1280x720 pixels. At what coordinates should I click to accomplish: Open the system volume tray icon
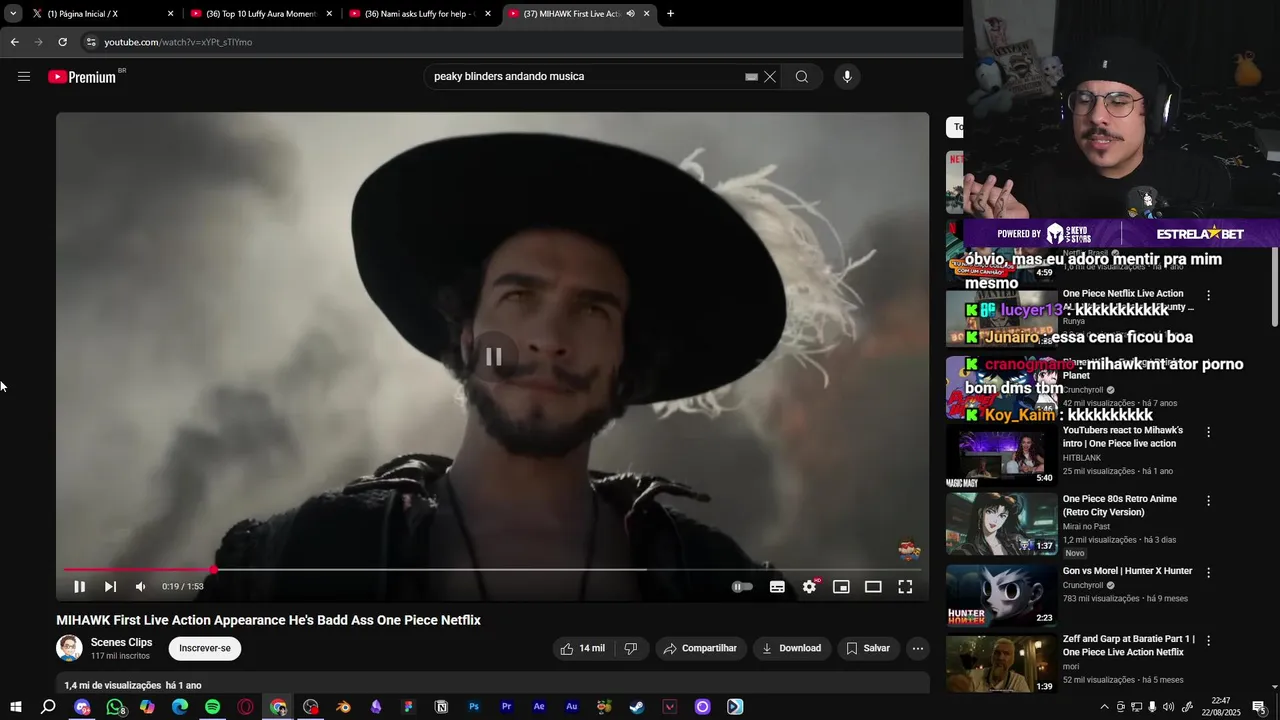1168,707
